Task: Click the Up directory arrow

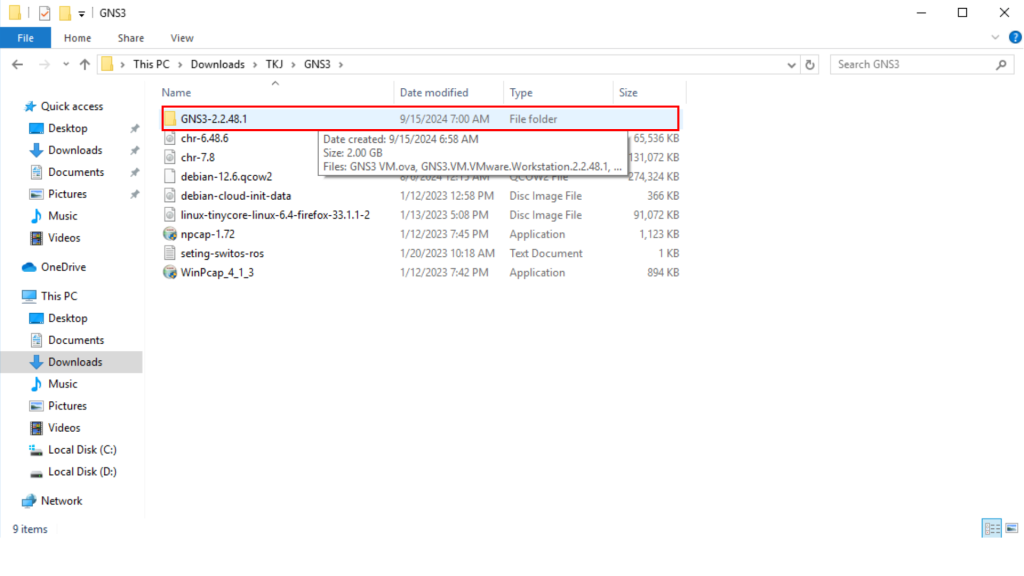Action: pos(84,64)
